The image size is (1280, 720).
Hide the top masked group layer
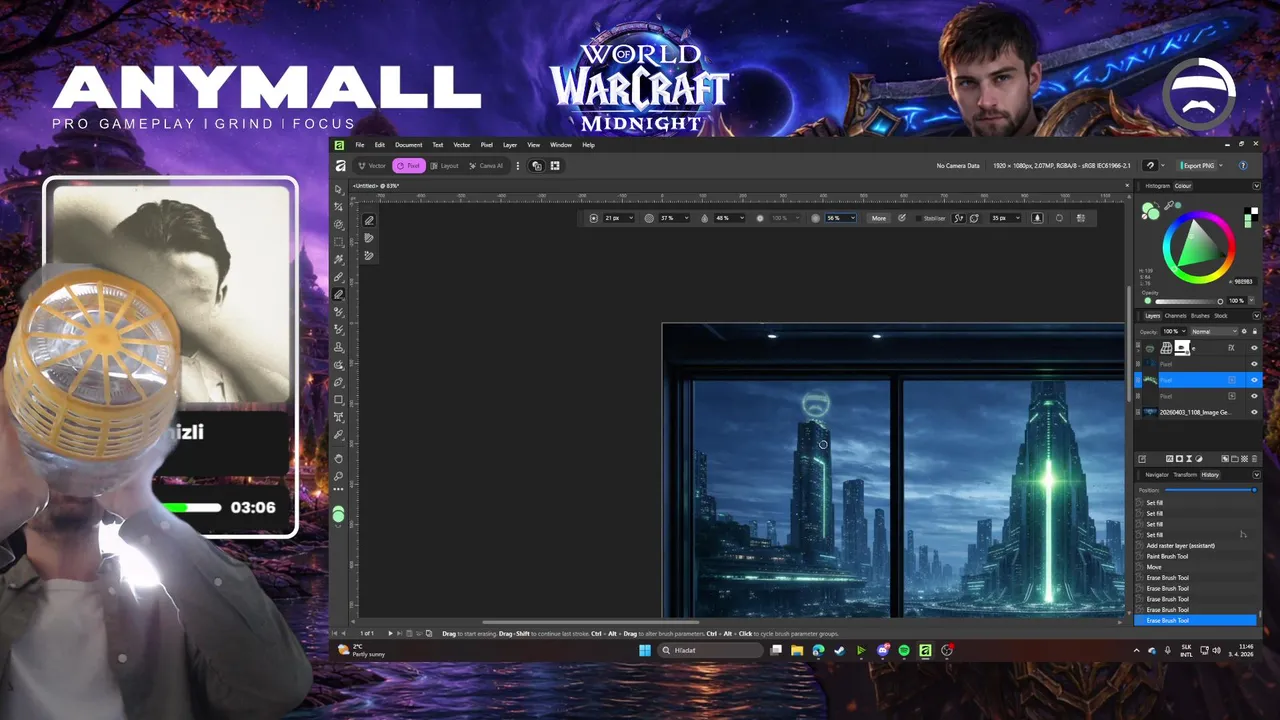click(x=1254, y=348)
